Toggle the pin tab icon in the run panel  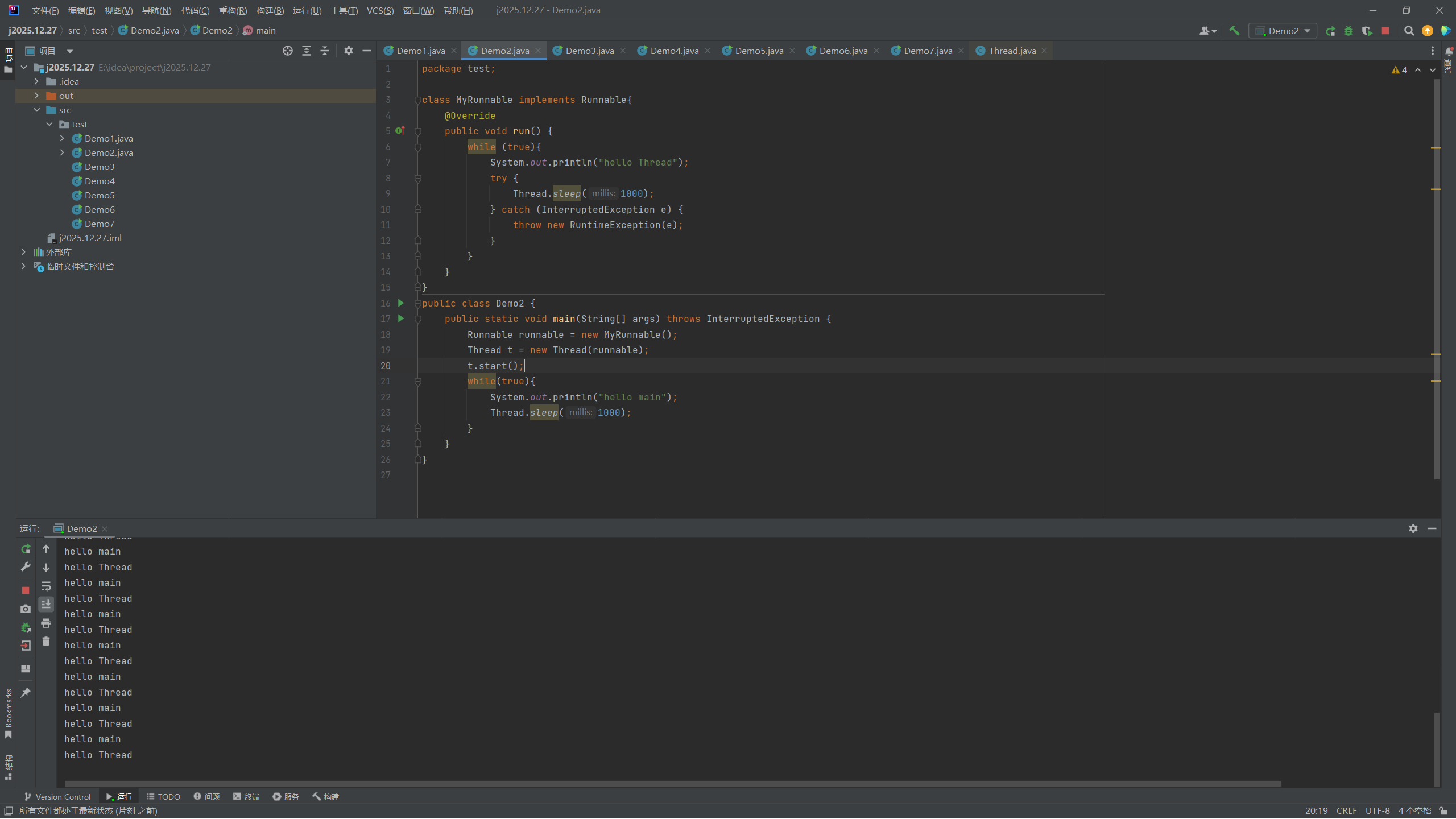[x=26, y=692]
